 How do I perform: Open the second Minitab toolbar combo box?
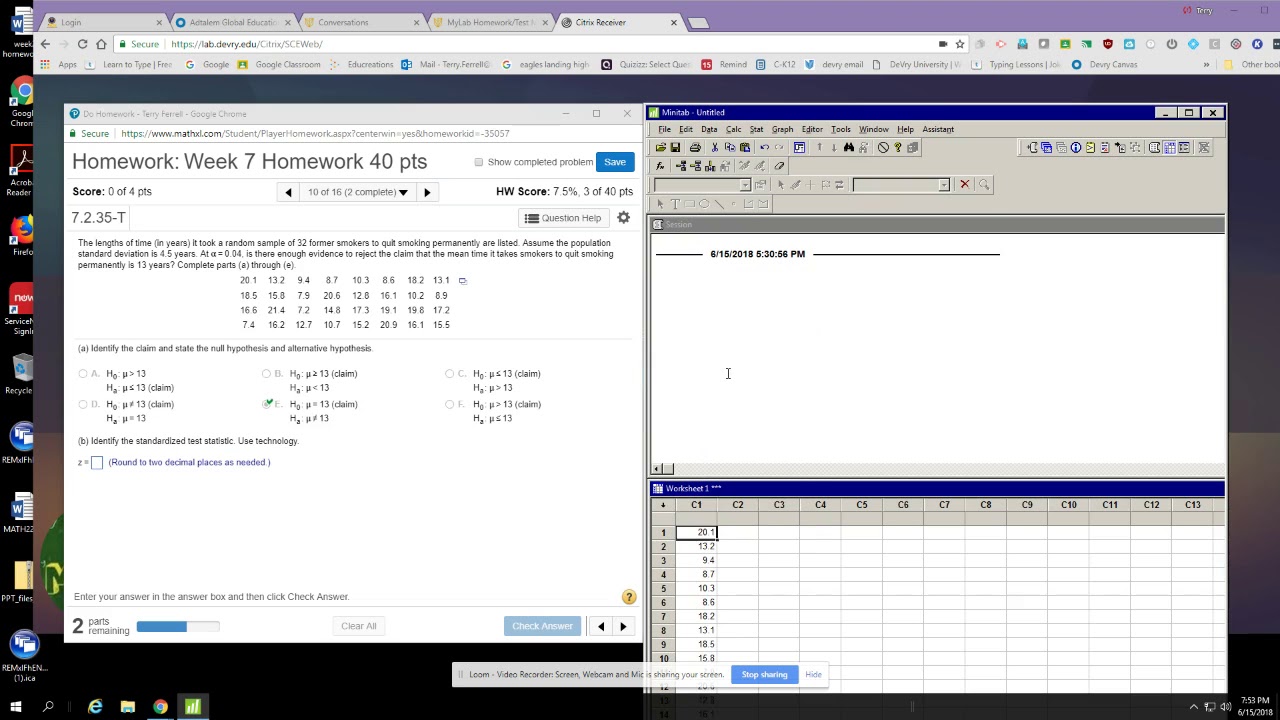[x=900, y=185]
